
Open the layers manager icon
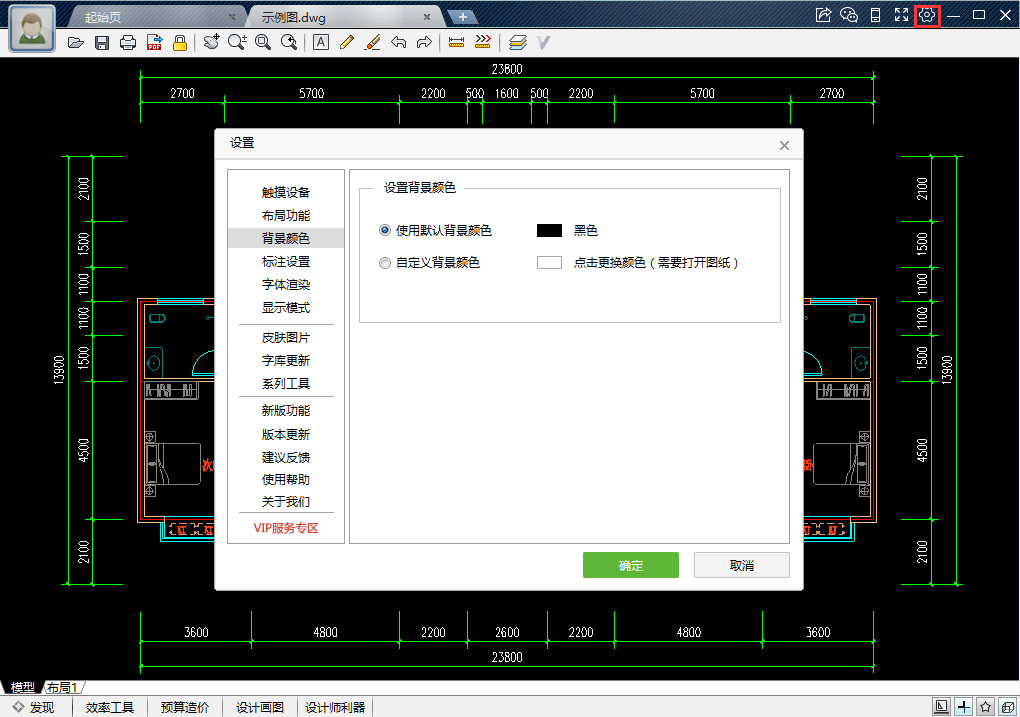click(518, 42)
